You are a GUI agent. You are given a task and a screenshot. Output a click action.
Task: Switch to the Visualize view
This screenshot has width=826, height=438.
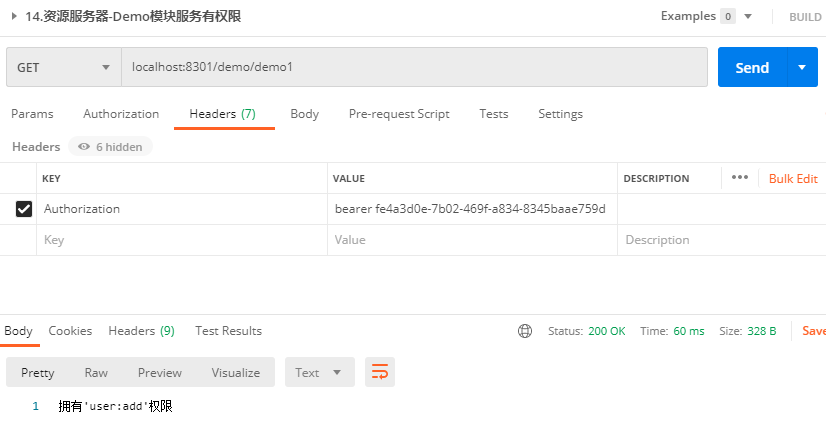click(235, 373)
